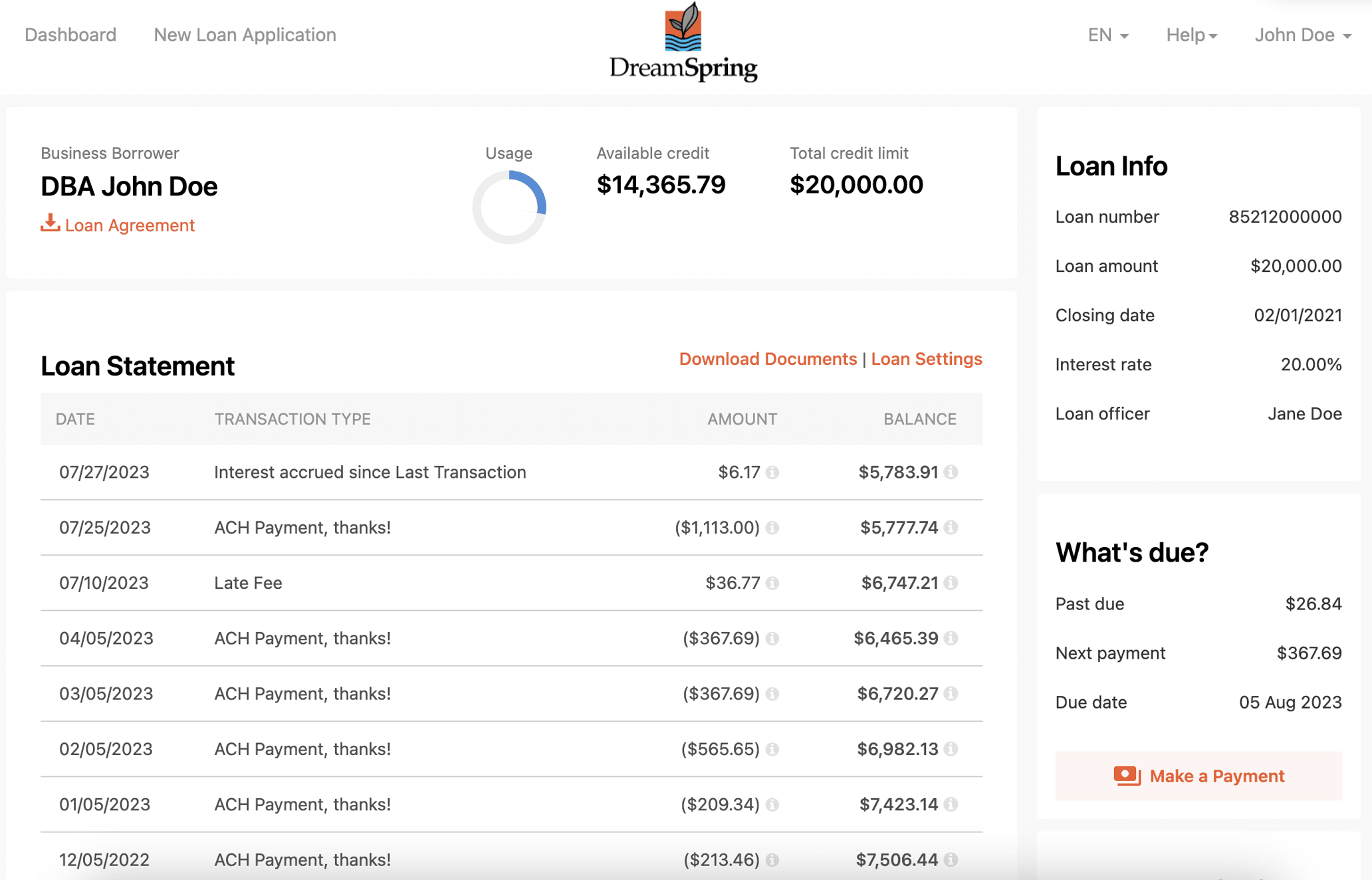The width and height of the screenshot is (1372, 880).
Task: Download the Loan Agreement
Action: tap(130, 225)
